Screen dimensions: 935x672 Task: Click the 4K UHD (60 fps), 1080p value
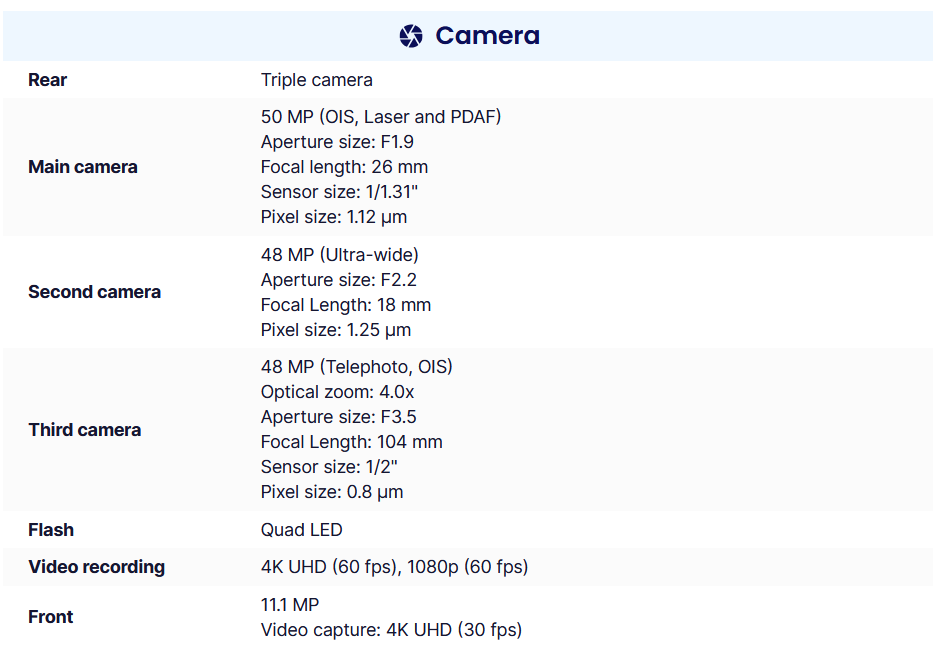[394, 567]
